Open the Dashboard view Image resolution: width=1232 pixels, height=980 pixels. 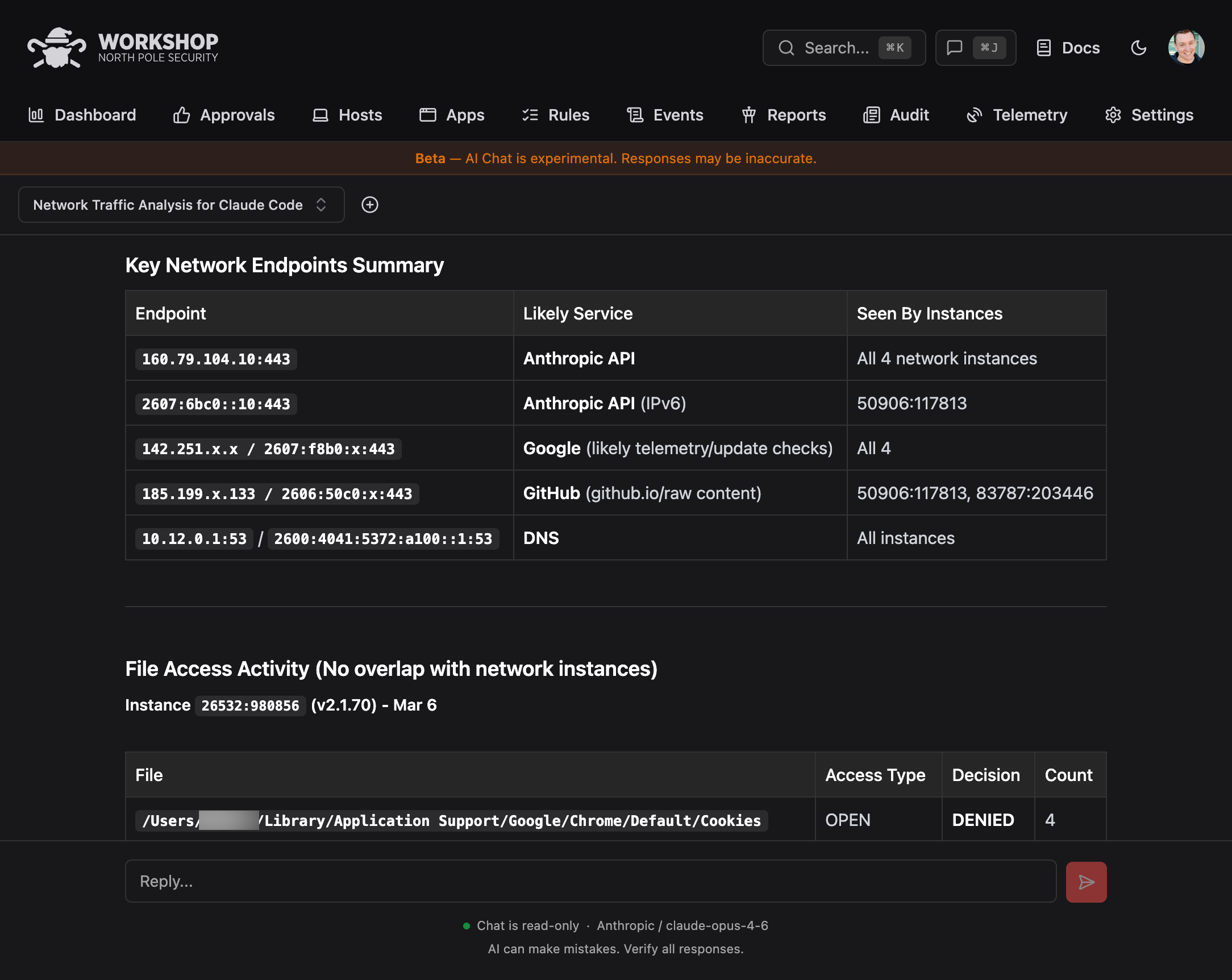[x=83, y=115]
